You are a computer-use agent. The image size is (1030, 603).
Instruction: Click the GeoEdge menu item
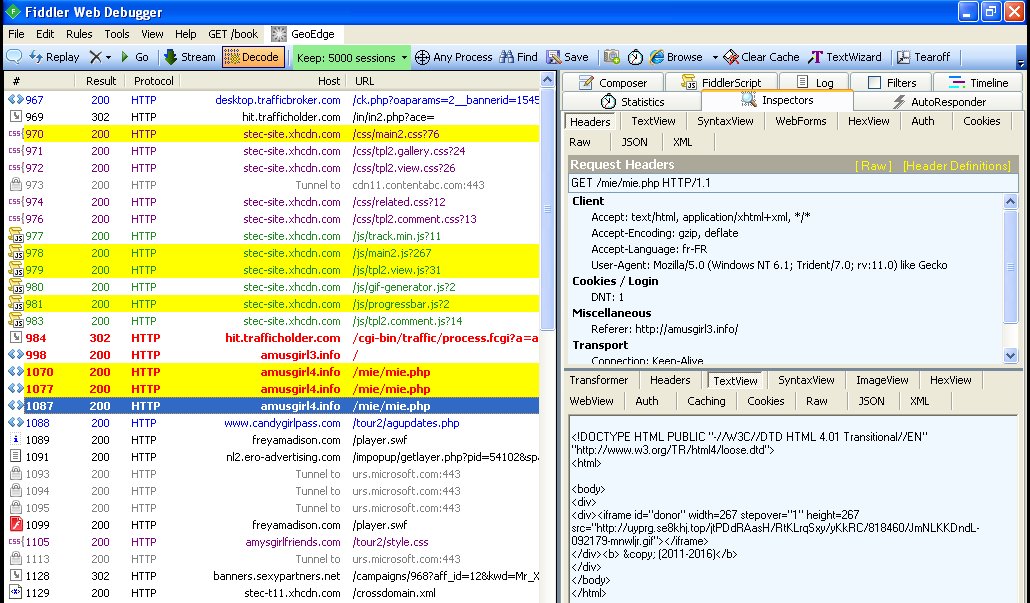(303, 34)
